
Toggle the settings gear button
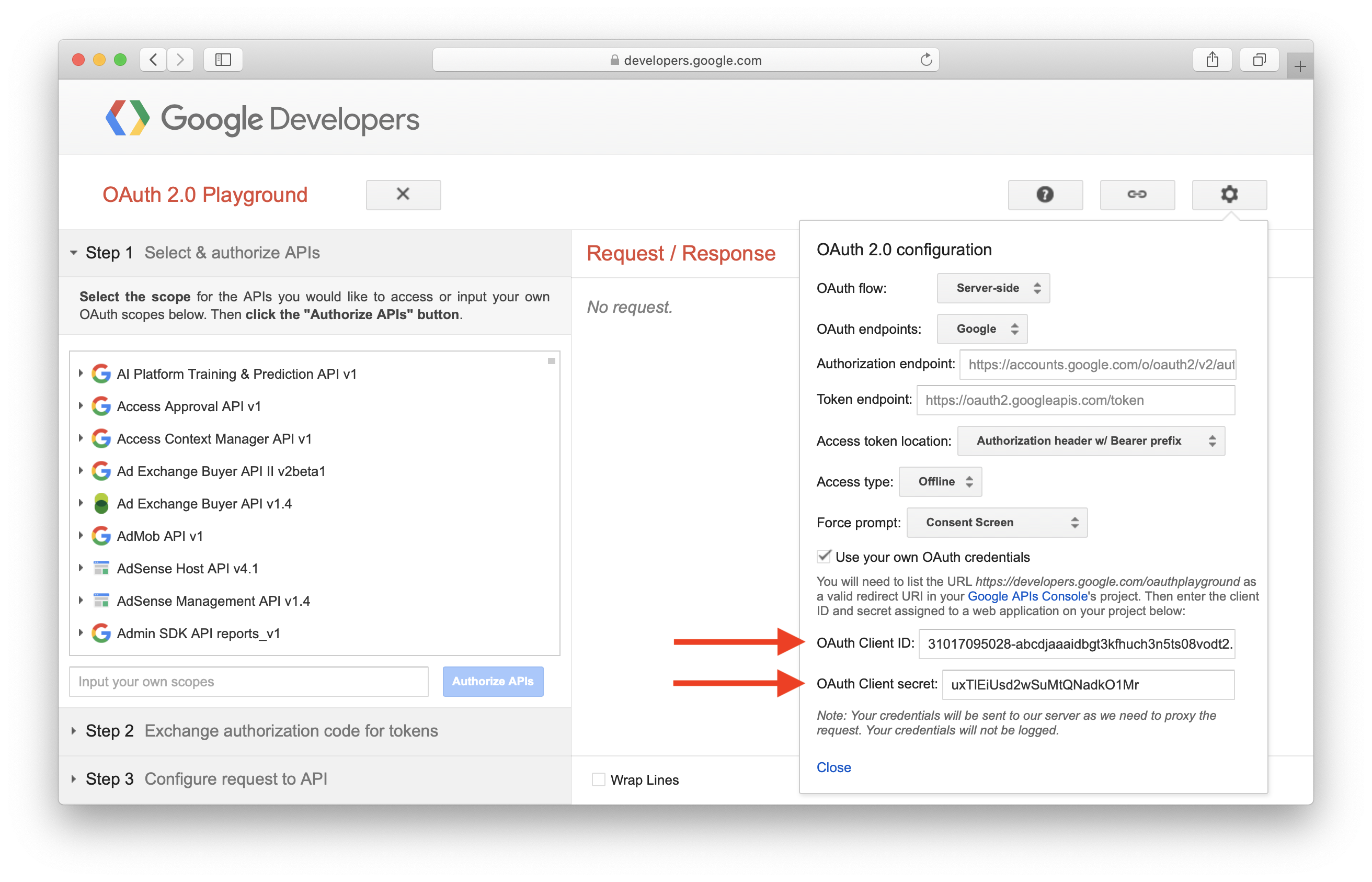coord(1229,195)
